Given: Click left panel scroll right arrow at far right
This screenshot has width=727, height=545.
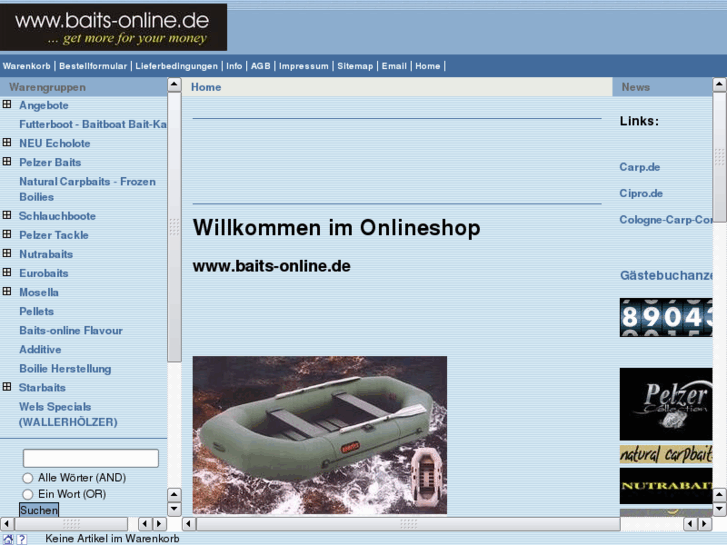Looking at the screenshot, I should 160,524.
